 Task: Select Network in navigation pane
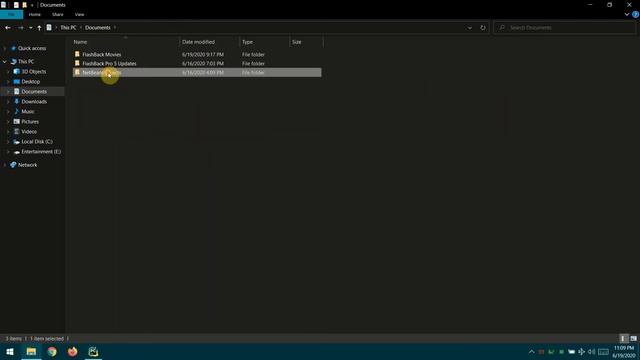27,165
